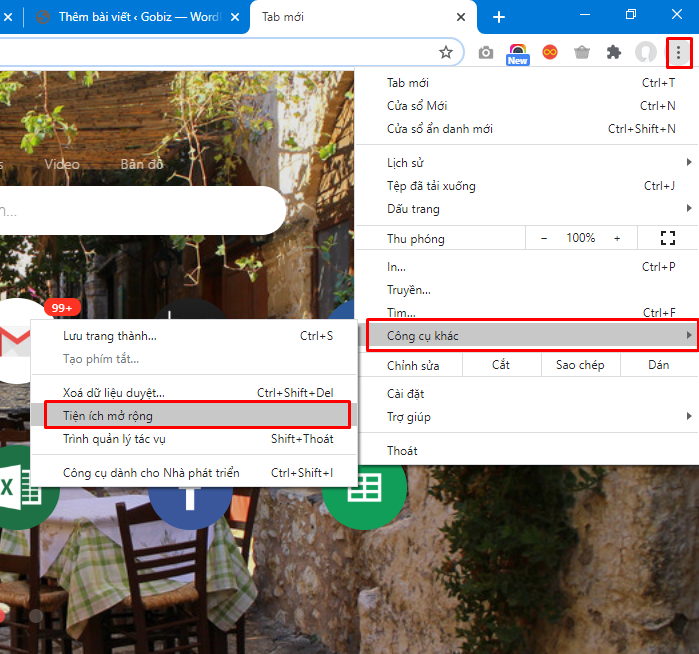The height and width of the screenshot is (654, 699).
Task: Open the profile avatar icon
Action: tap(646, 52)
